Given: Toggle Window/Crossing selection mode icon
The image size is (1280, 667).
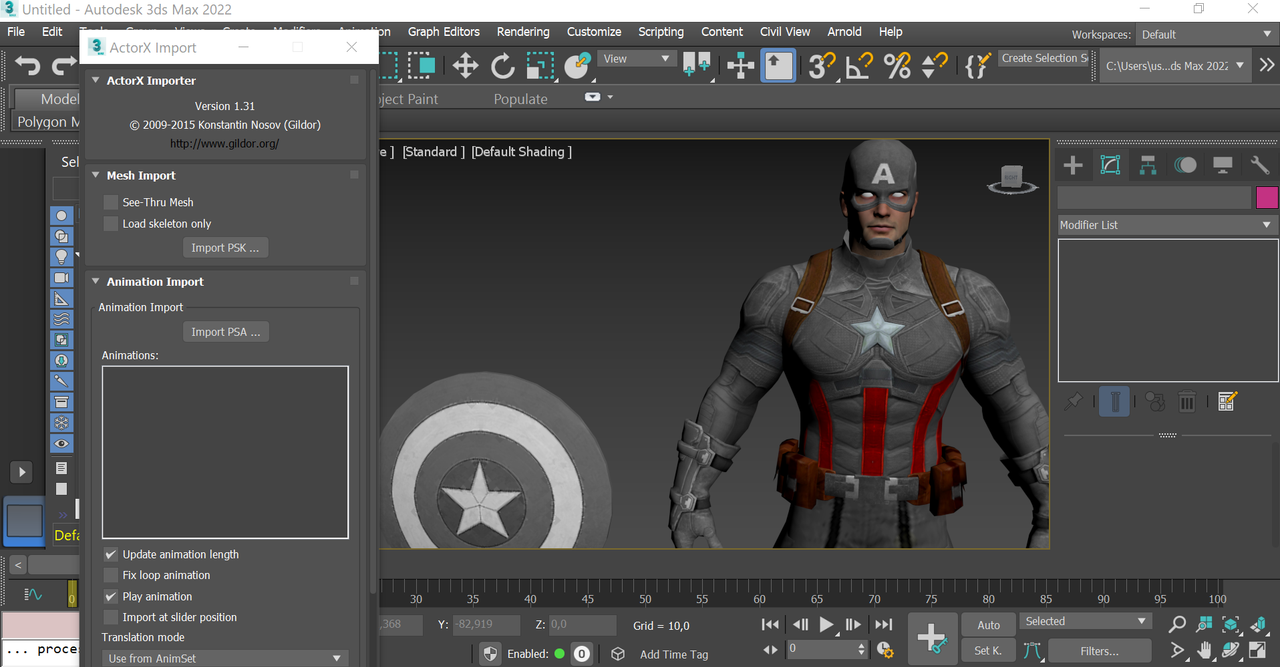Looking at the screenshot, I should (x=422, y=66).
